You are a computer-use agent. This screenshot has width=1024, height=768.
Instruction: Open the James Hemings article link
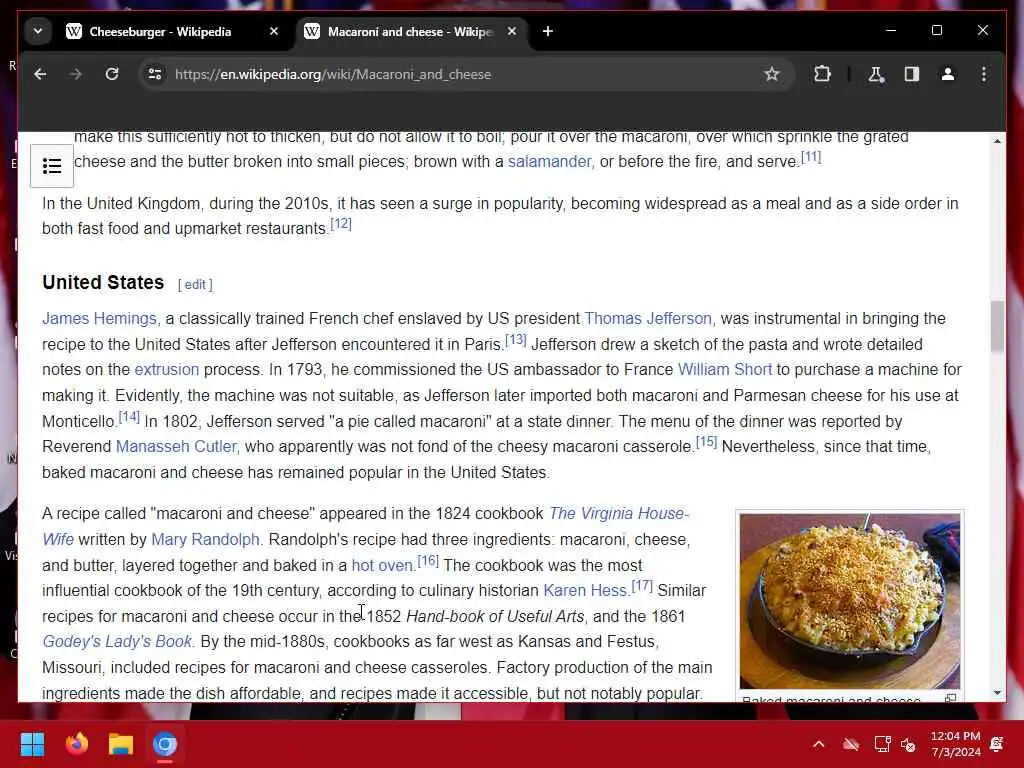point(99,319)
